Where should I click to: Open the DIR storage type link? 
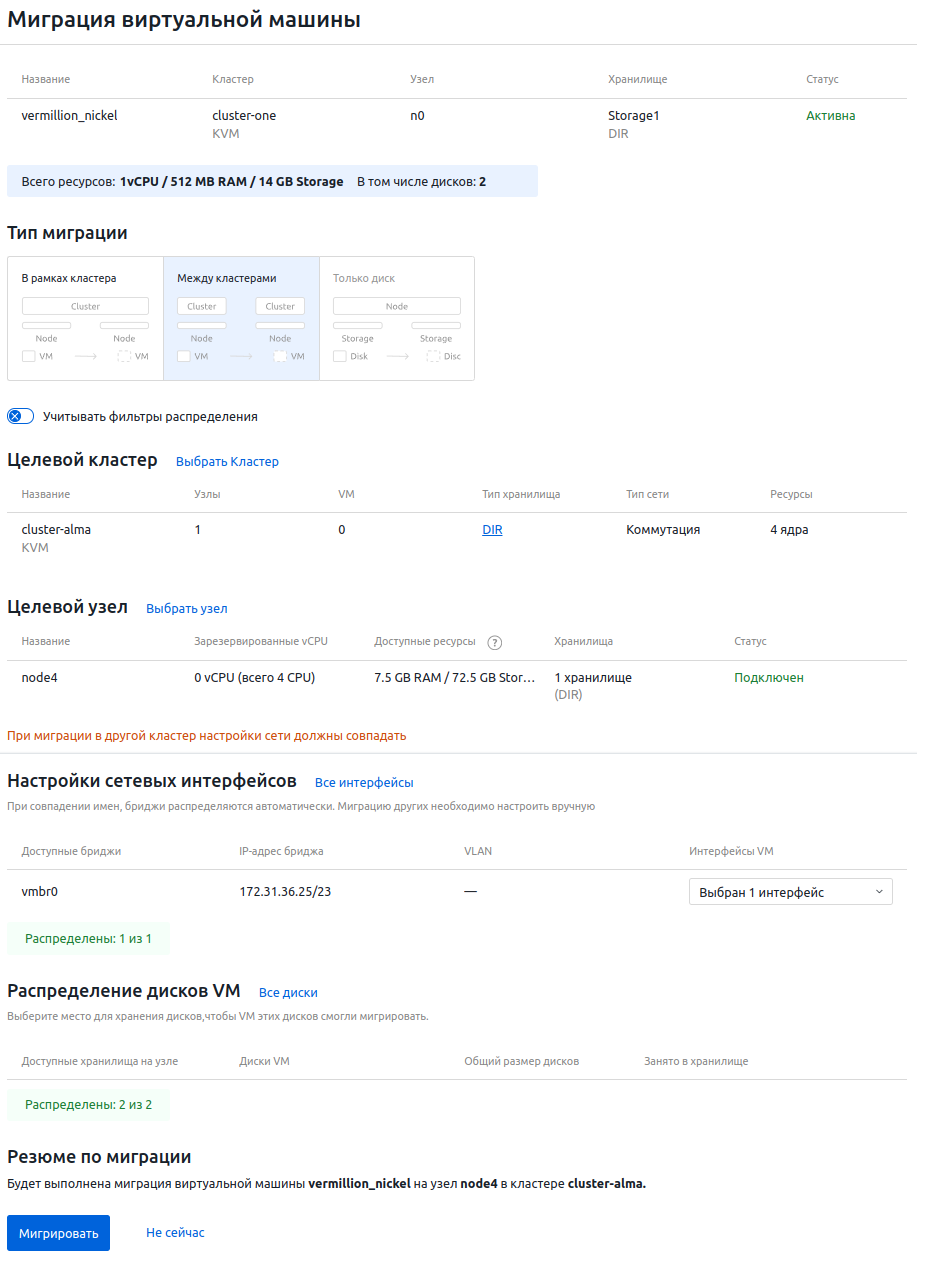tap(492, 530)
